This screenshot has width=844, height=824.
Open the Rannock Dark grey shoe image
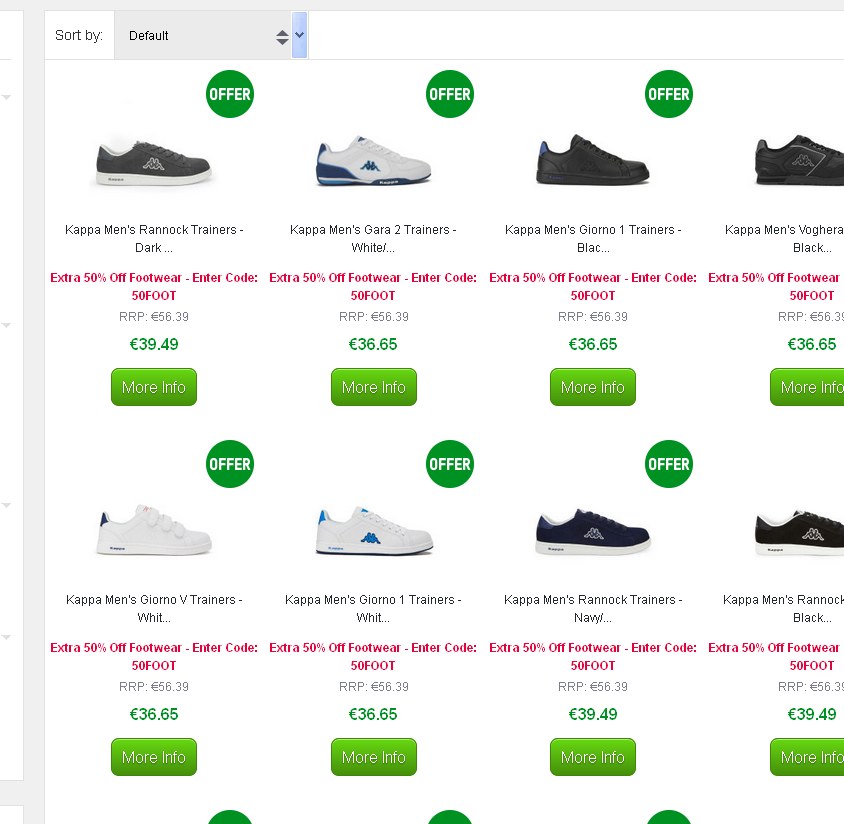154,160
